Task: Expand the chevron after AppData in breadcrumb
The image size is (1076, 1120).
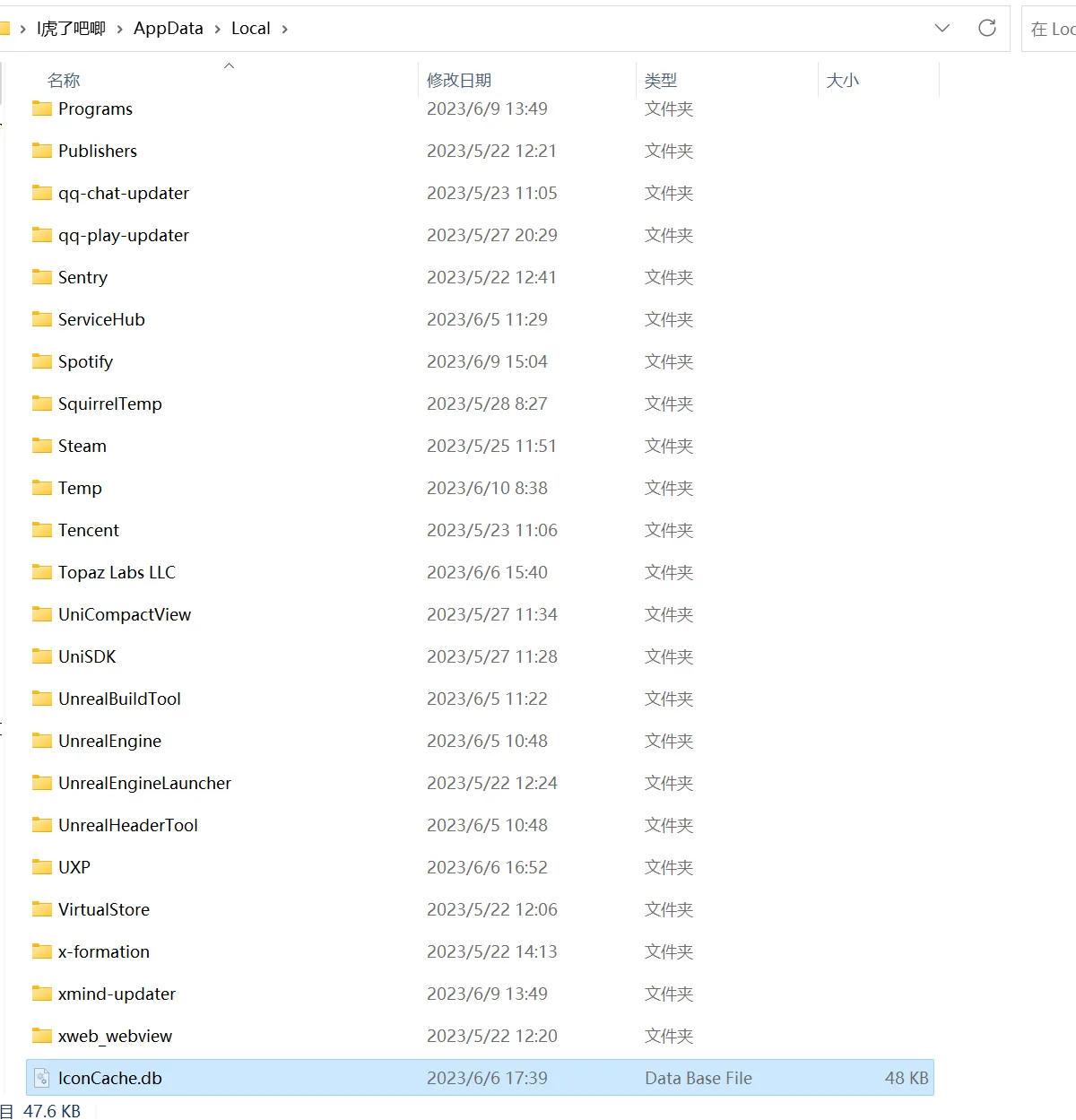Action: pyautogui.click(x=217, y=29)
